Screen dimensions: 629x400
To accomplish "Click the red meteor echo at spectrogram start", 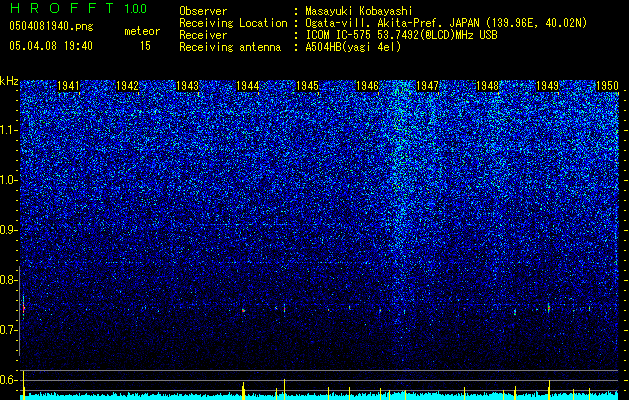I will pos(24,308).
